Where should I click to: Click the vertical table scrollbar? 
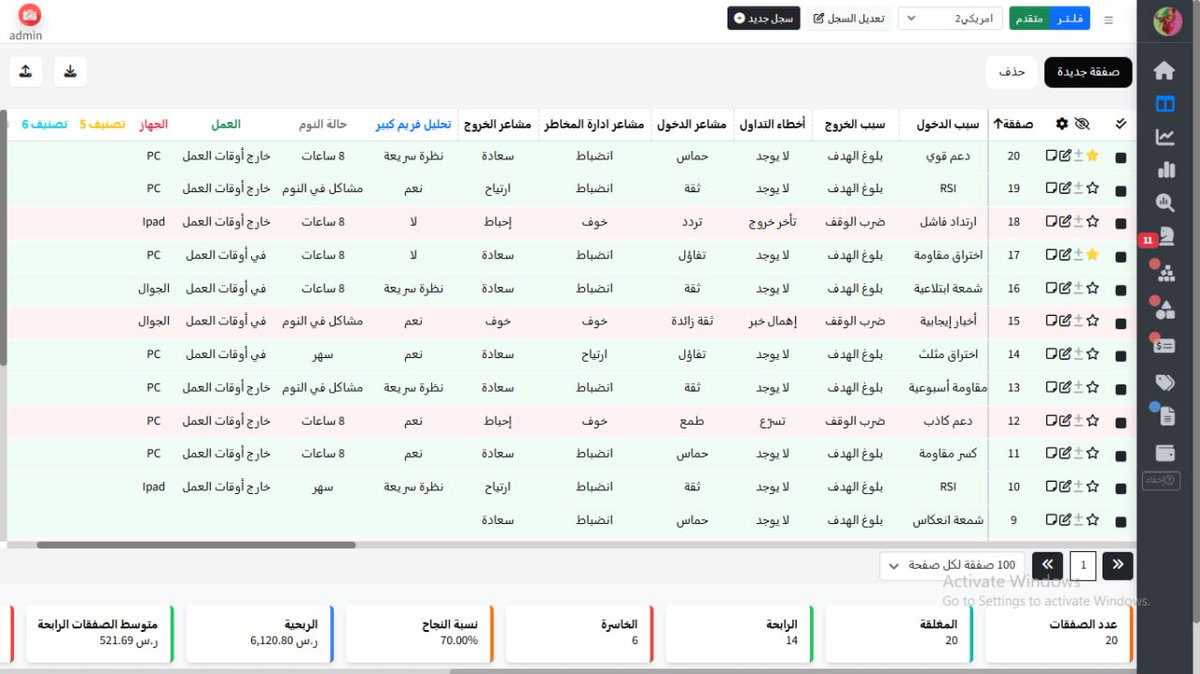click(x=3, y=240)
